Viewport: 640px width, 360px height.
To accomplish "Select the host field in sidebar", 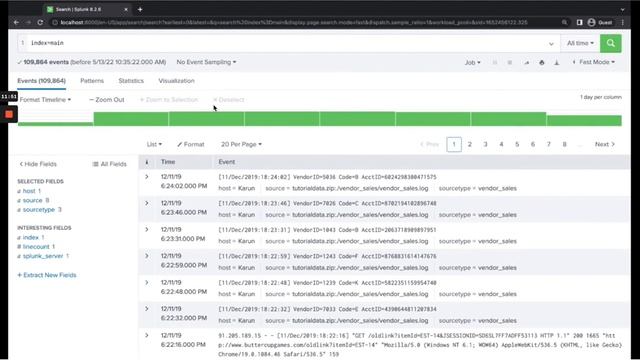I will (x=29, y=191).
